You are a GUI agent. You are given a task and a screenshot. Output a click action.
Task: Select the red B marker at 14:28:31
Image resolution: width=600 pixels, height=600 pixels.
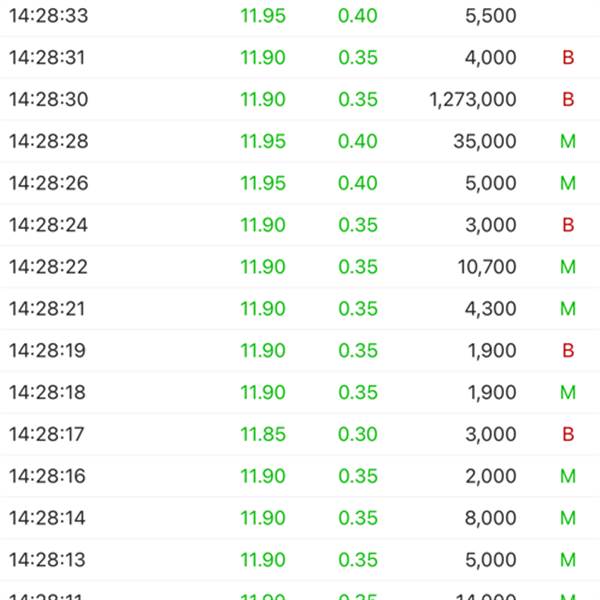[568, 57]
